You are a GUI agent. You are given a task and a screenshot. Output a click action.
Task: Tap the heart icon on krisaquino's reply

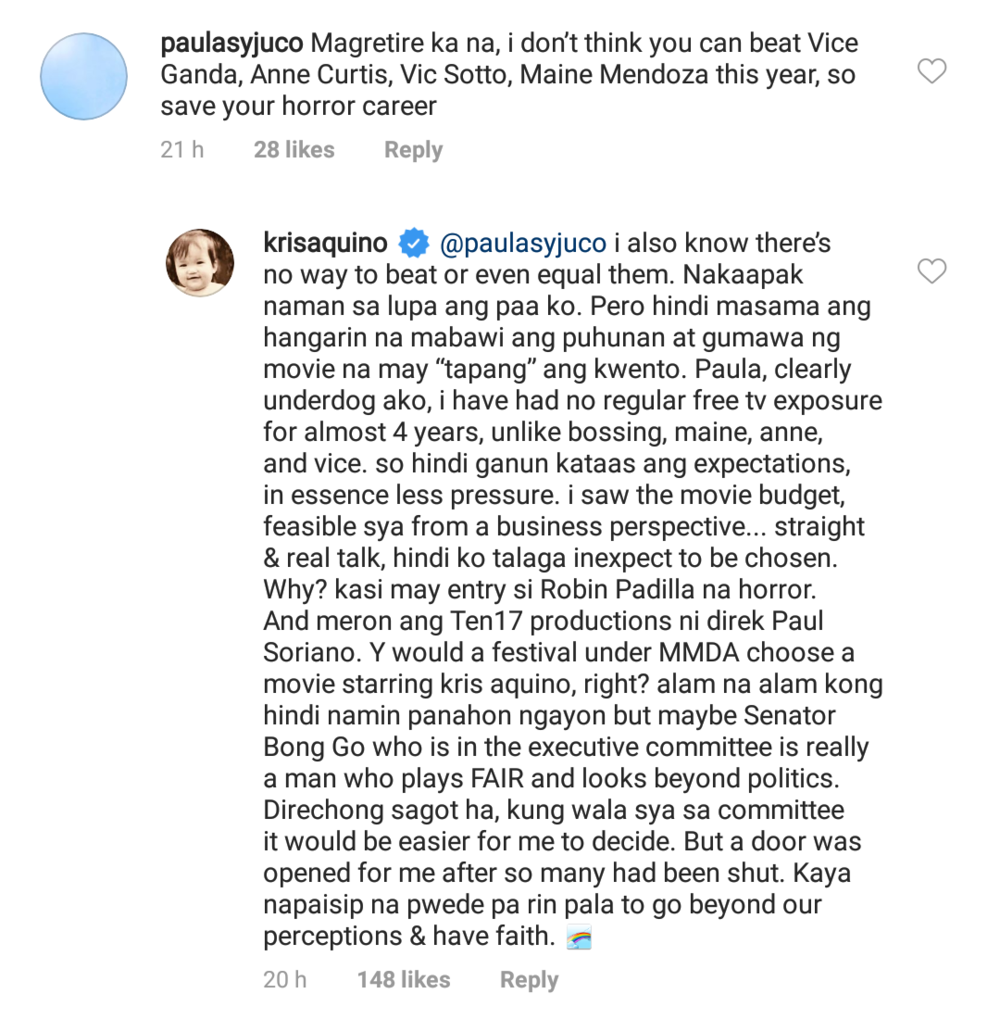[x=931, y=271]
